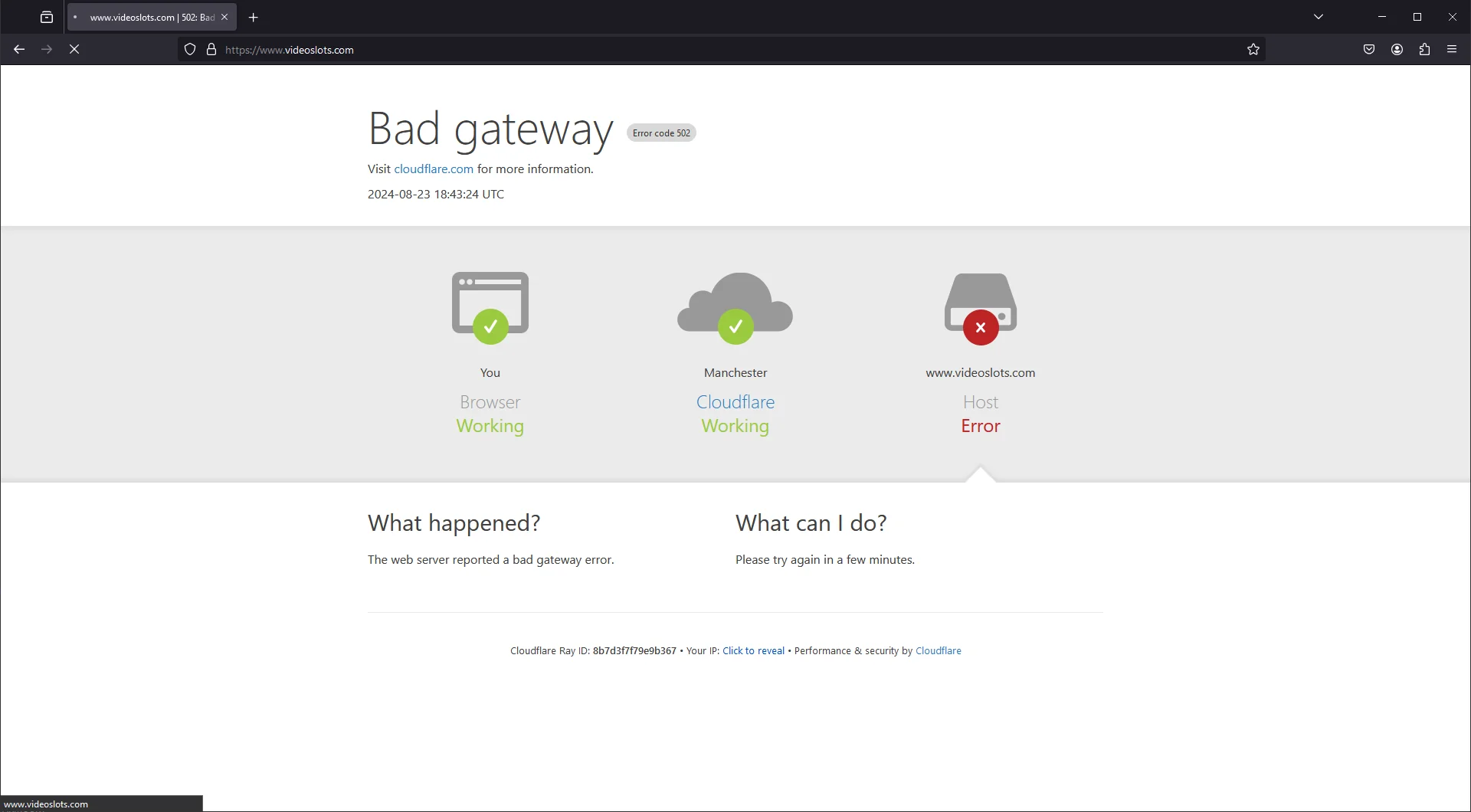Select the www.videoslots.com 502 tab
This screenshot has height=812, width=1471.
(x=152, y=17)
